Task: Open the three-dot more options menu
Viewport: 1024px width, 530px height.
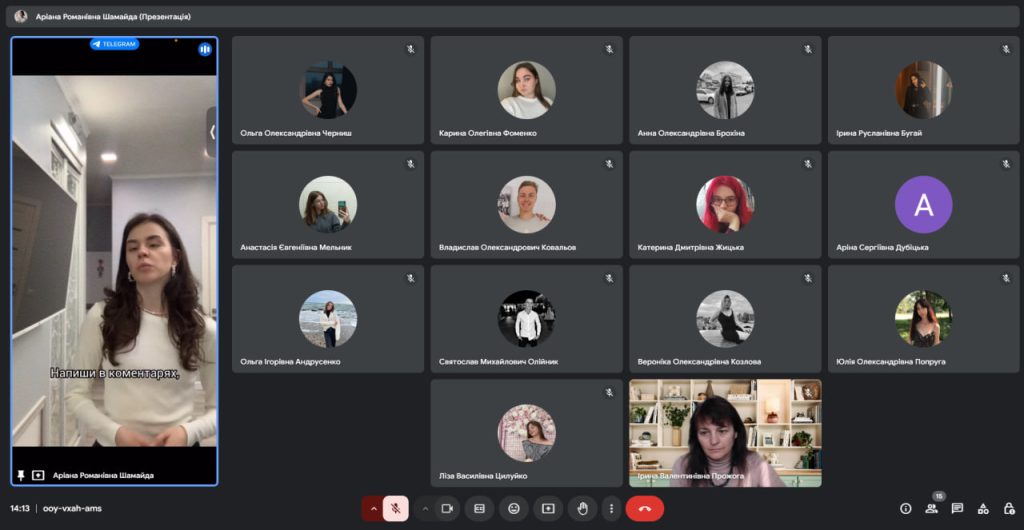Action: pos(611,508)
